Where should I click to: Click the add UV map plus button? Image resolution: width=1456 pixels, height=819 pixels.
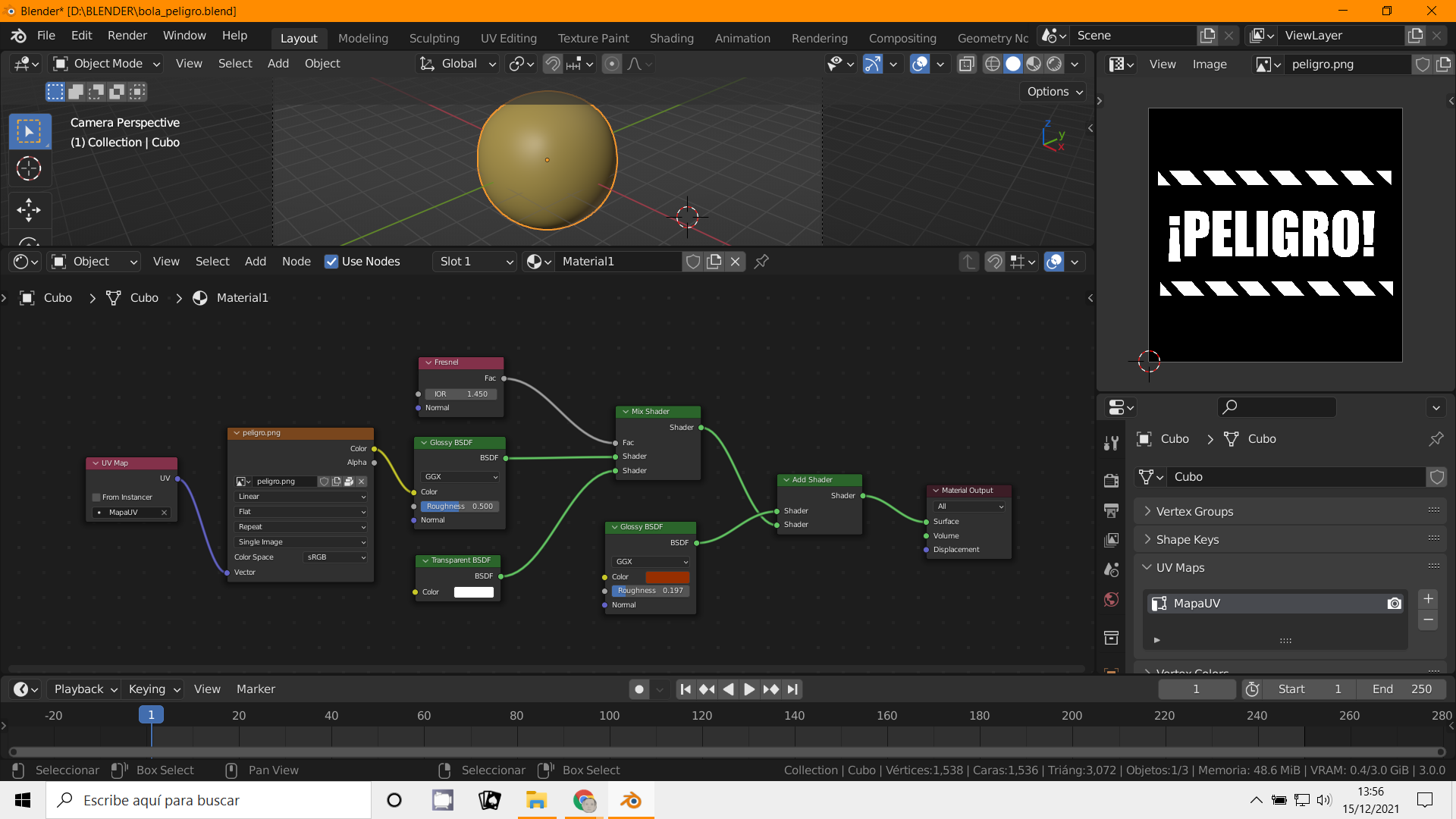(x=1428, y=599)
